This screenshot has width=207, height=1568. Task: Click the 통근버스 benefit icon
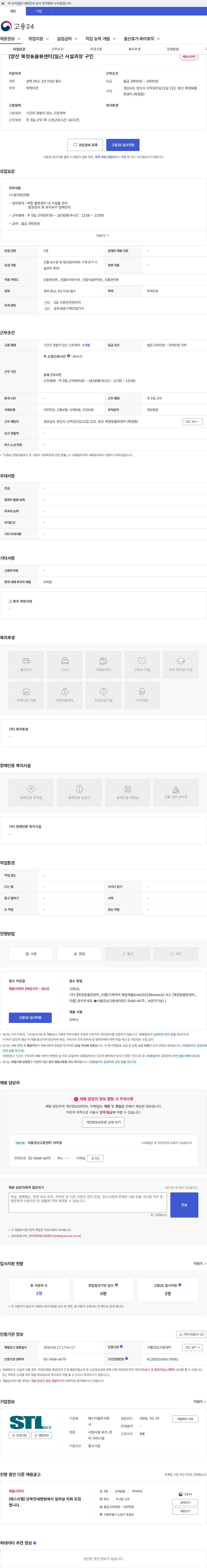click(x=26, y=665)
